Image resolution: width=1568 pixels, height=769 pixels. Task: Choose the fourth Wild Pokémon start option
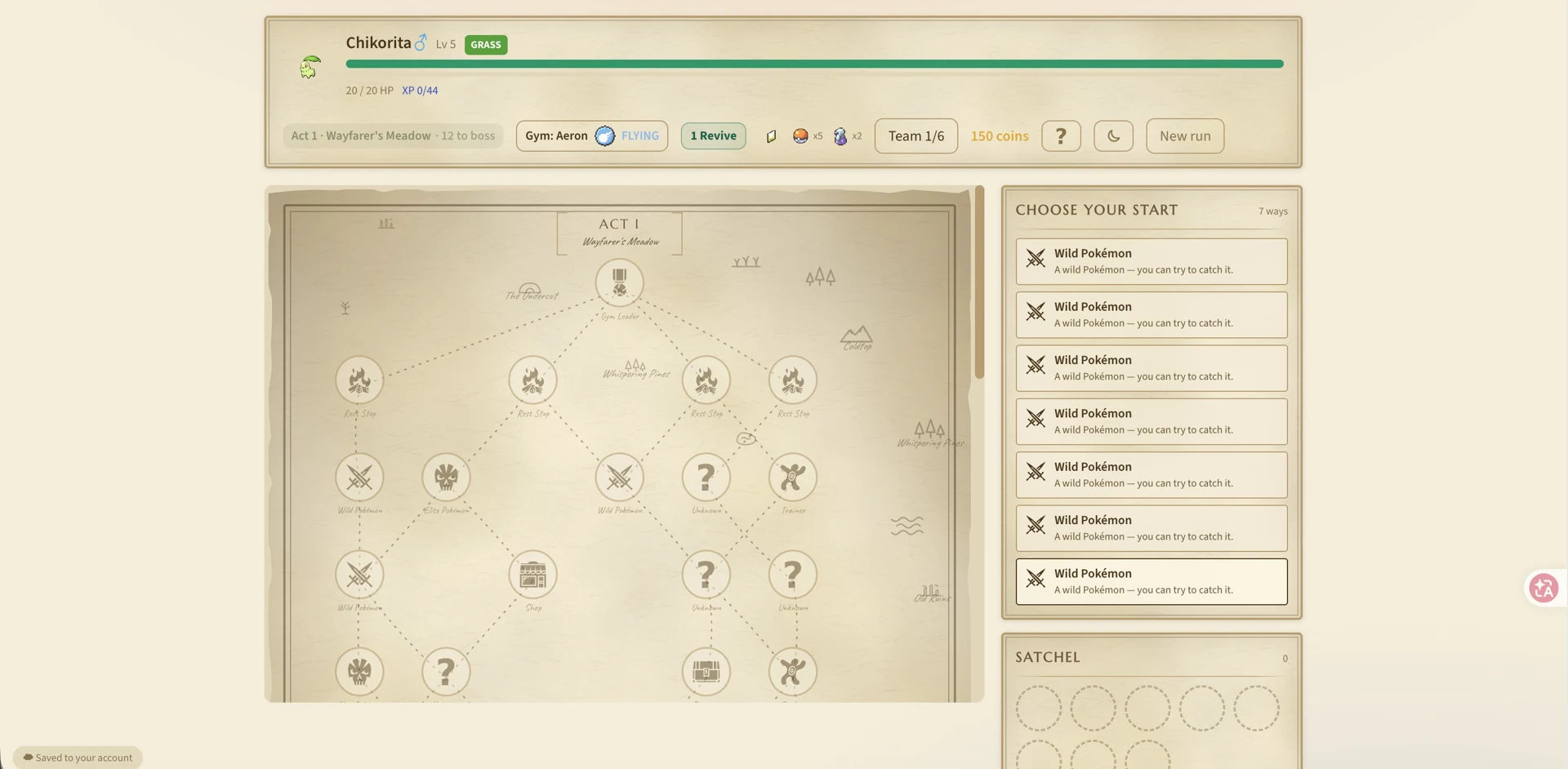pyautogui.click(x=1151, y=421)
